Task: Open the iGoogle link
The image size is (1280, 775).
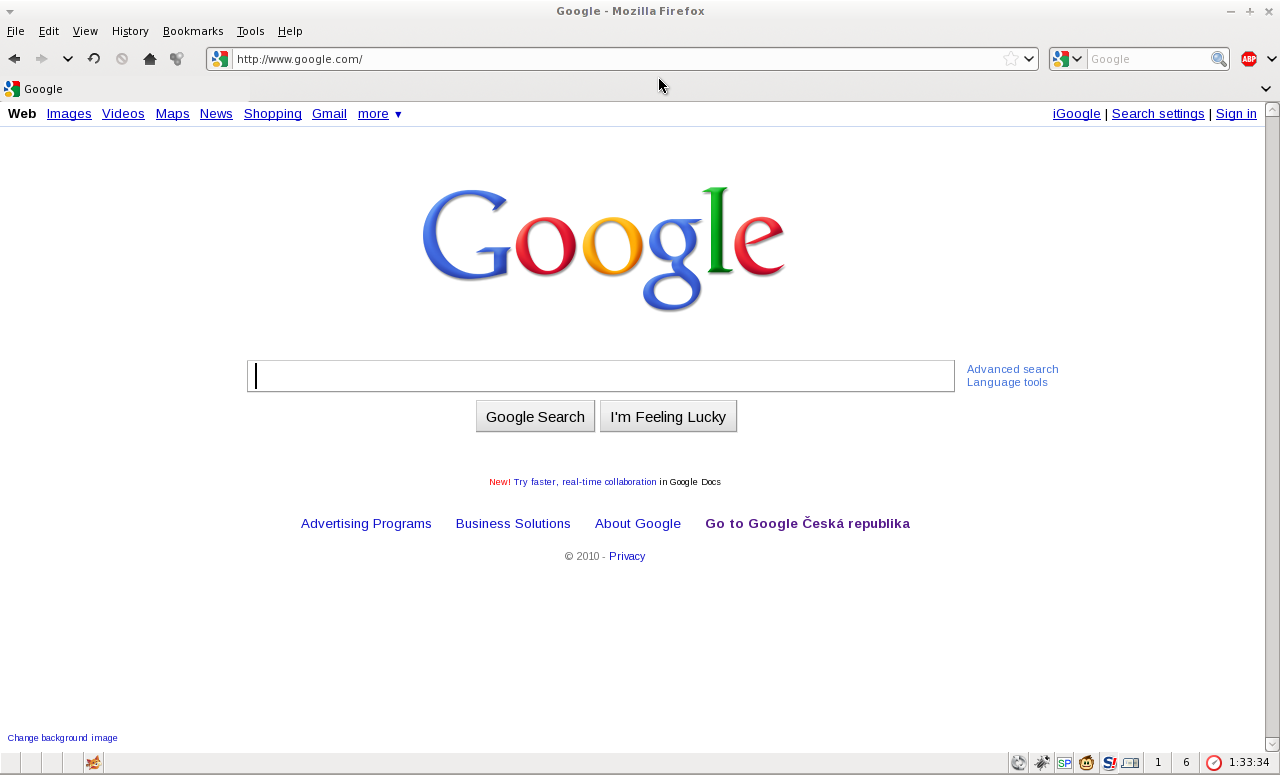Action: [1077, 114]
